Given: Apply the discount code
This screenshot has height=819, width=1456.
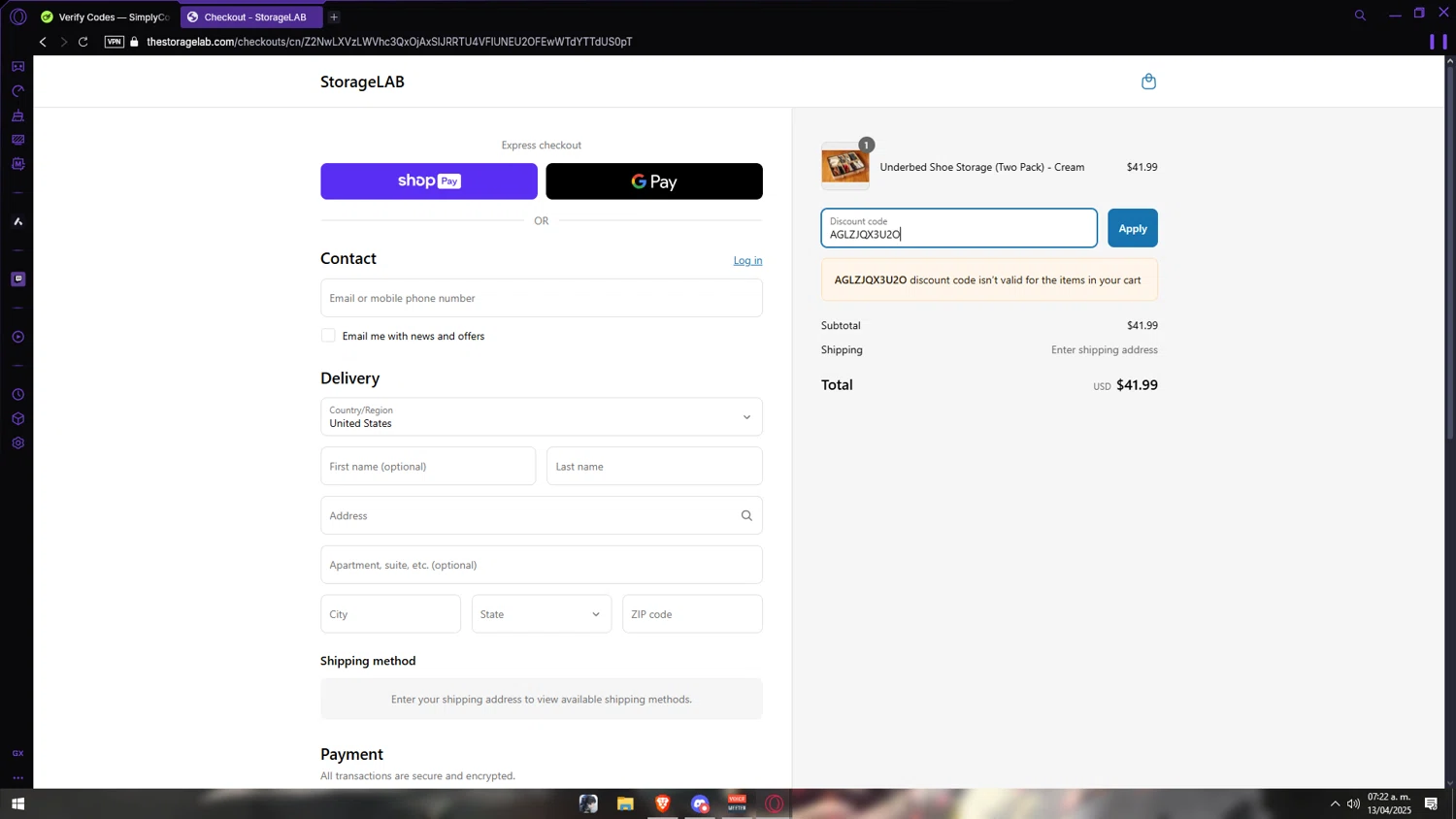Looking at the screenshot, I should 1133,228.
